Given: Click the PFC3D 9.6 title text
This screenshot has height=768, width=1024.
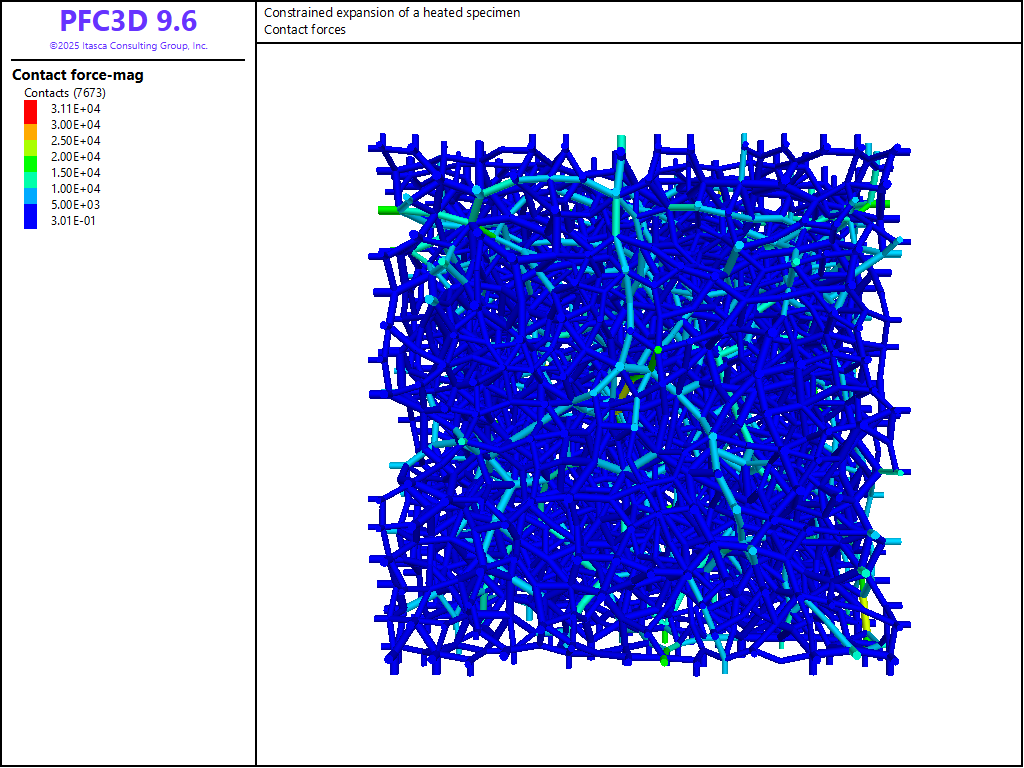Looking at the screenshot, I should [x=128, y=21].
